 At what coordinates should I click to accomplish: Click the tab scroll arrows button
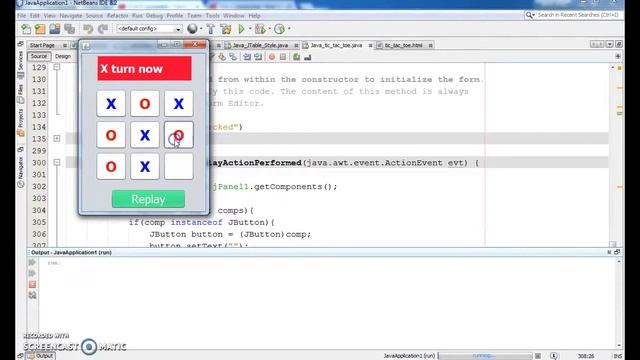coord(597,44)
